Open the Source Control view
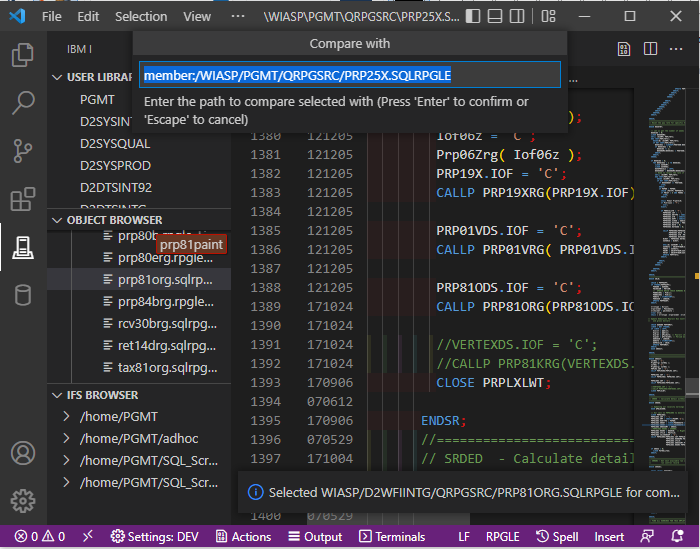 [22, 151]
